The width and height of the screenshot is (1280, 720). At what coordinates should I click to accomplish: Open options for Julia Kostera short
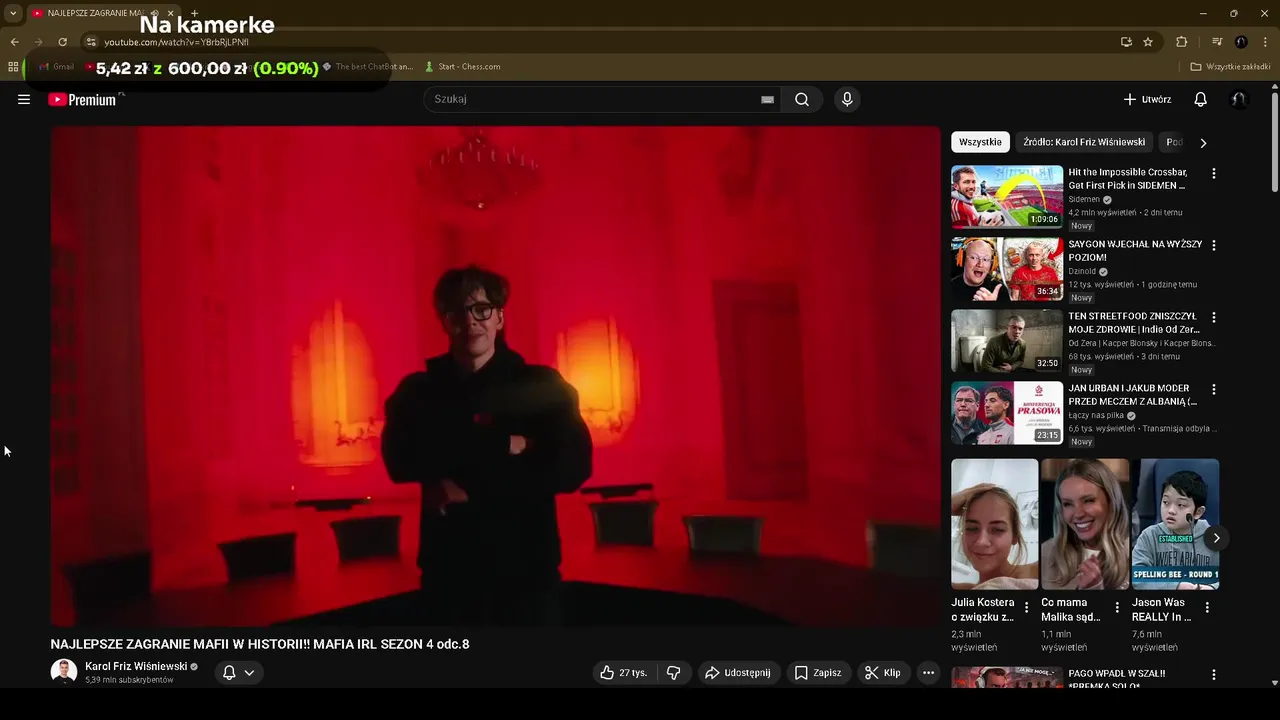coord(1026,607)
